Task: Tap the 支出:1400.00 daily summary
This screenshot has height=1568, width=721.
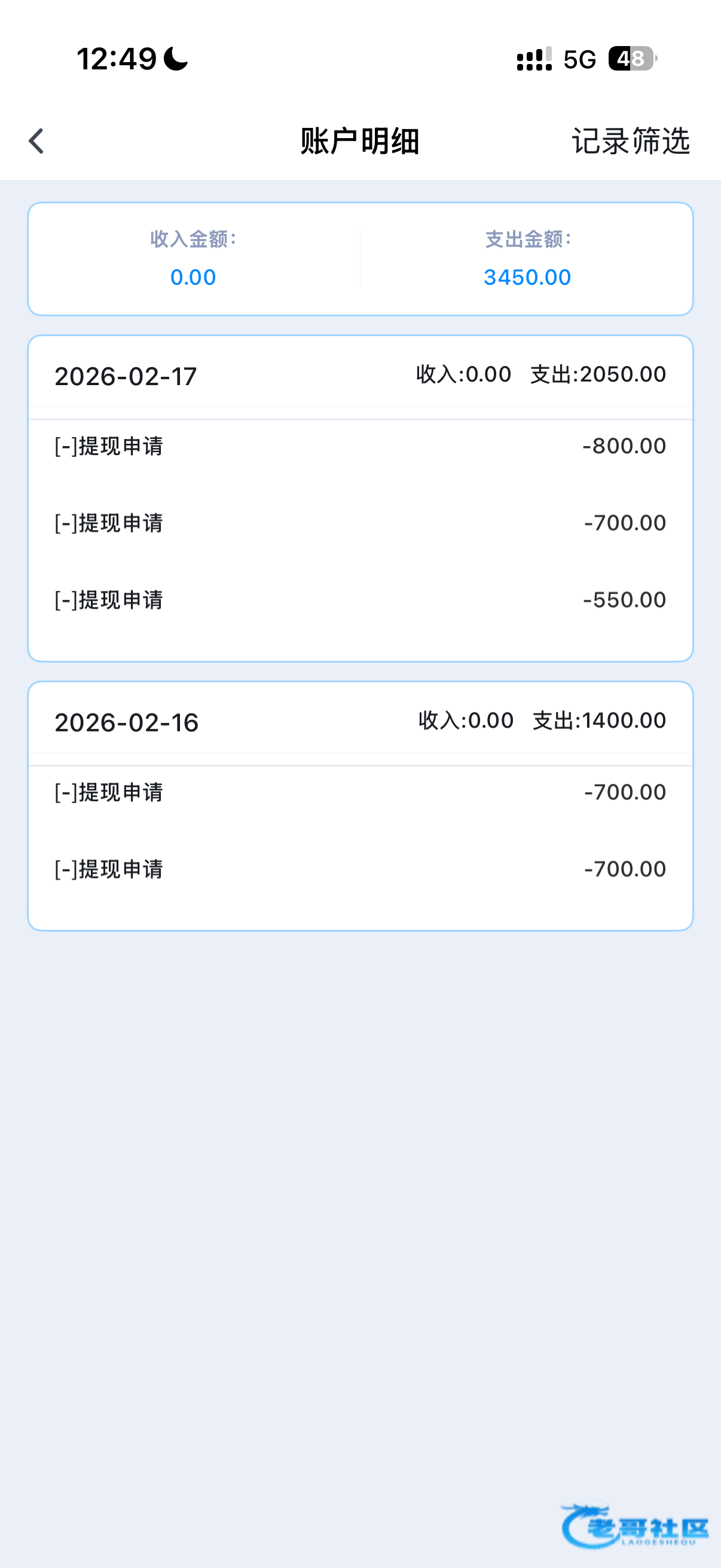Action: coord(599,721)
